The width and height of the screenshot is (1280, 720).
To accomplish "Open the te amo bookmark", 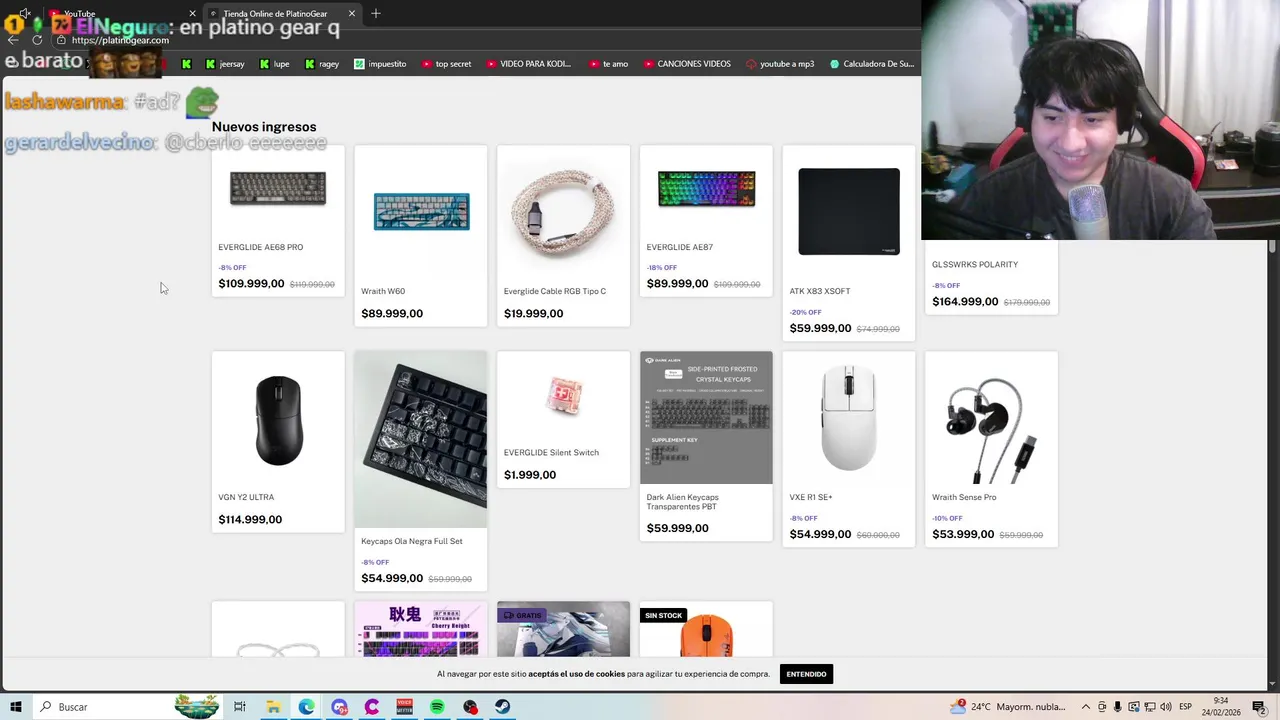I will 608,64.
